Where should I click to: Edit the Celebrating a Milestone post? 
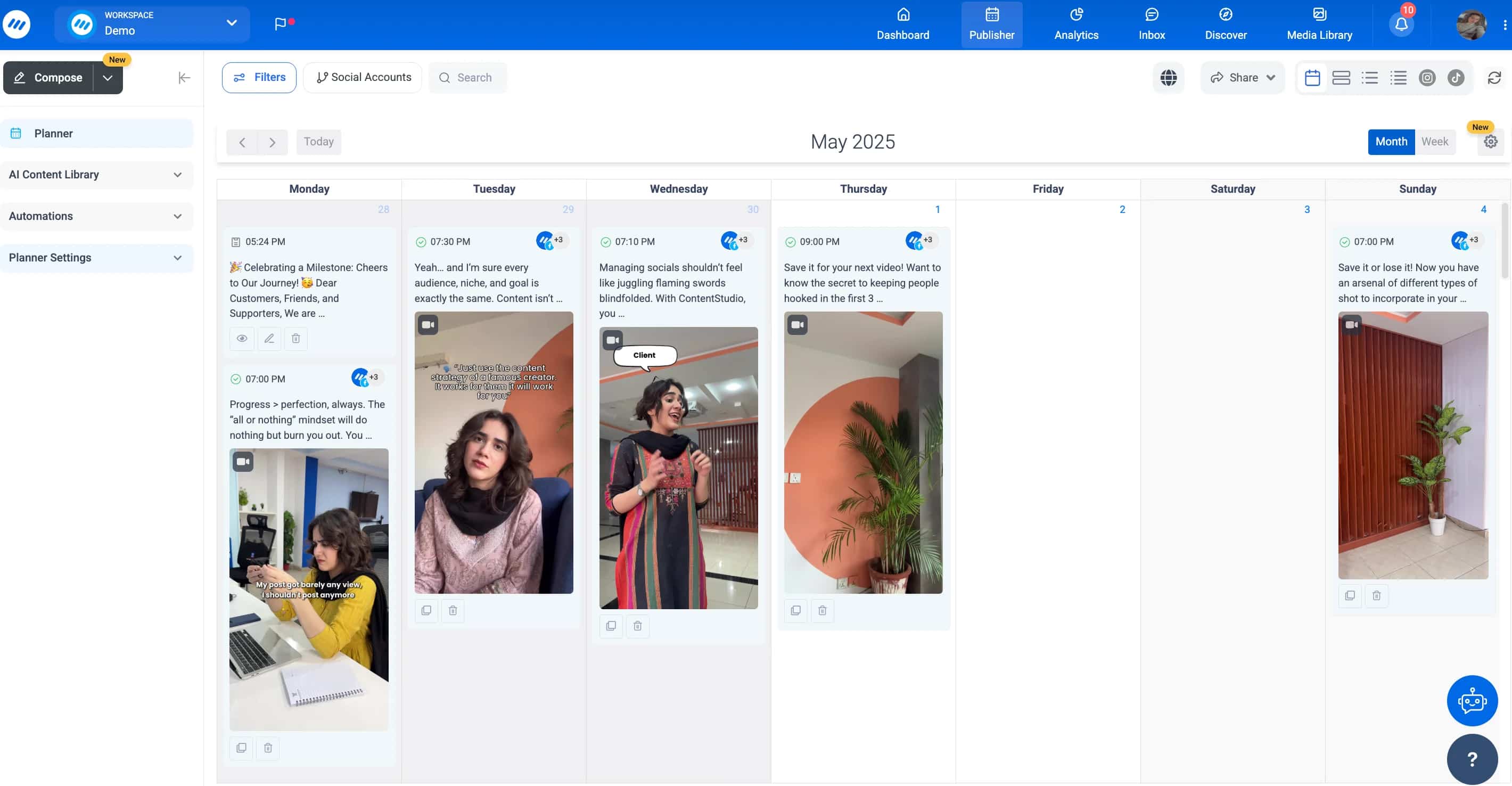tap(269, 339)
